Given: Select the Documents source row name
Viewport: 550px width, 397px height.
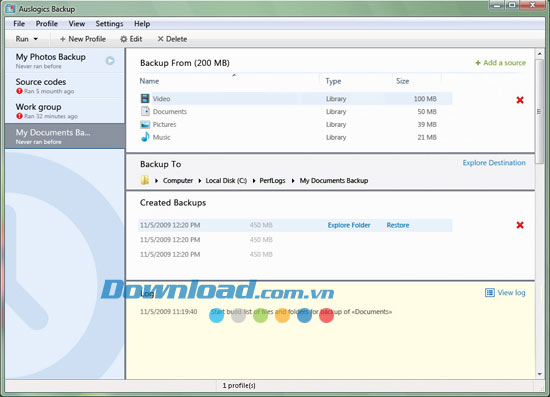Looking at the screenshot, I should coord(170,112).
